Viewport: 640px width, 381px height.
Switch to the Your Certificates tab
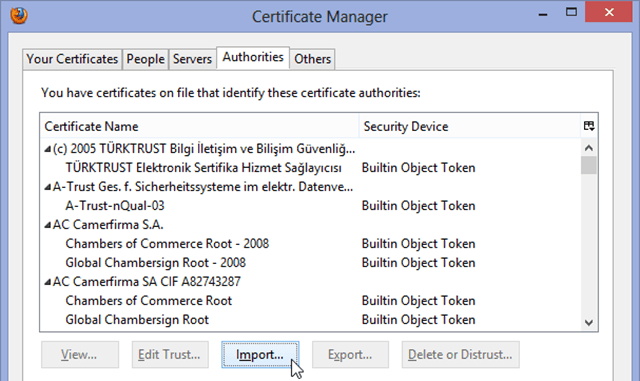coord(72,59)
